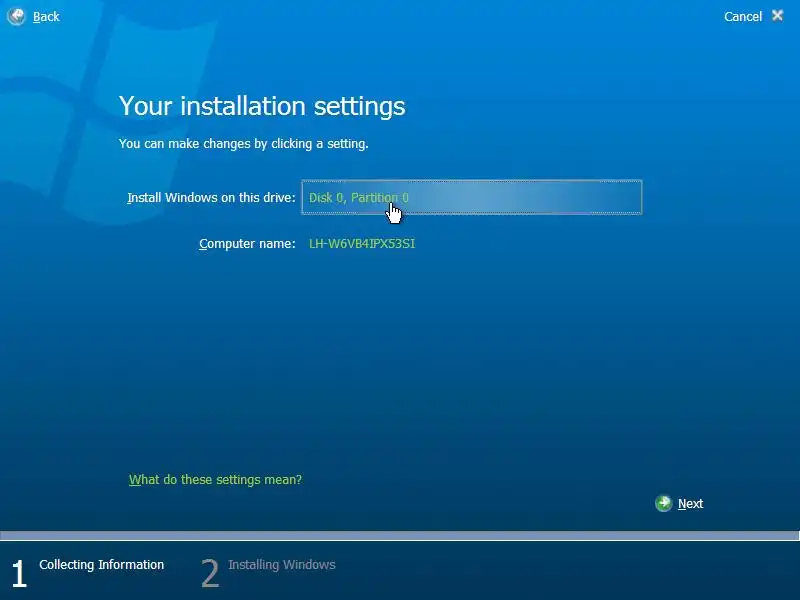
Task: Click the Your installation settings heading
Action: pyautogui.click(x=262, y=106)
